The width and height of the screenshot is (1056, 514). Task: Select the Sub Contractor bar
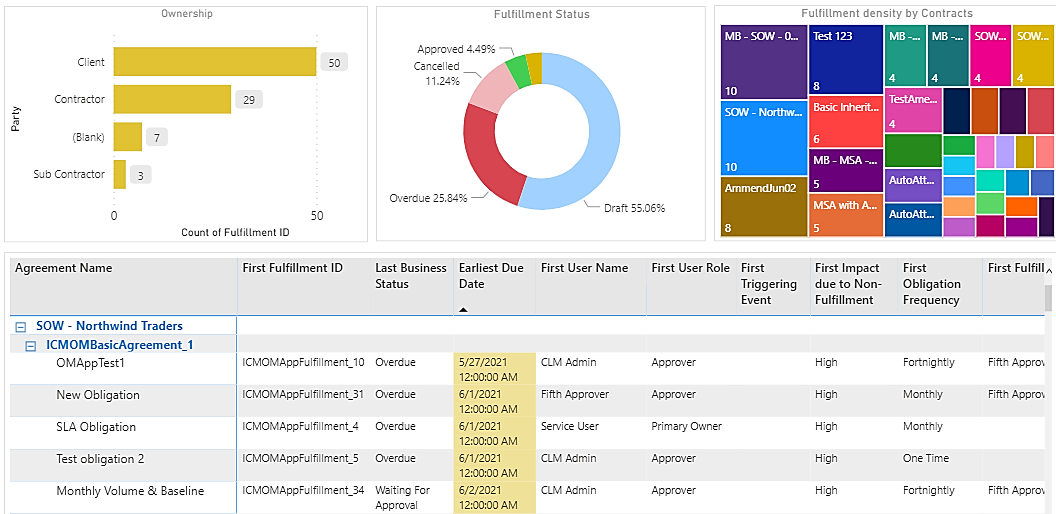[x=119, y=174]
